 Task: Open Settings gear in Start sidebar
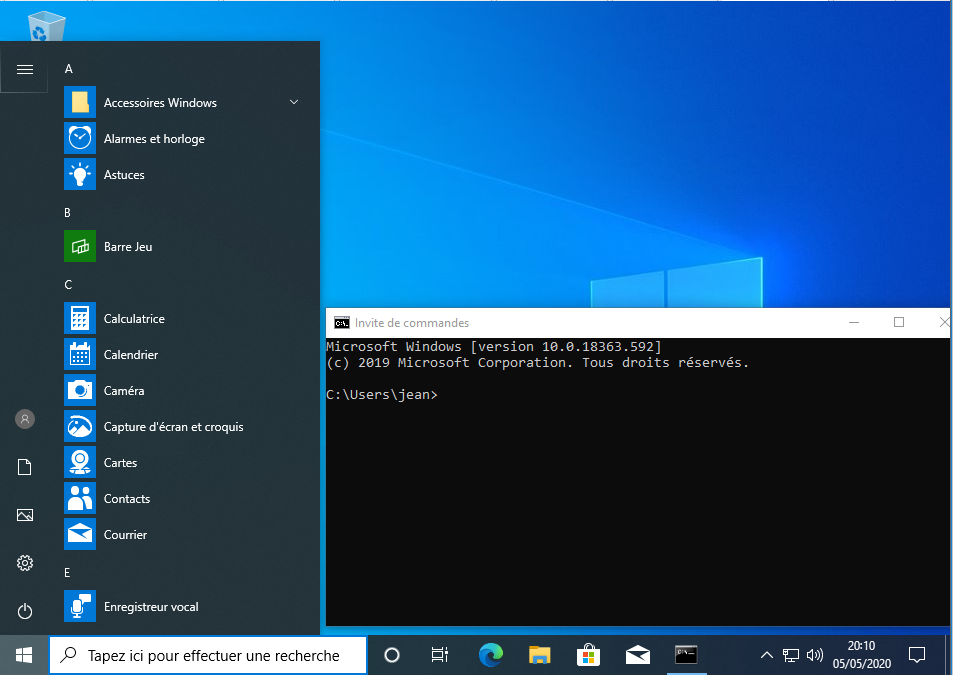(x=25, y=563)
